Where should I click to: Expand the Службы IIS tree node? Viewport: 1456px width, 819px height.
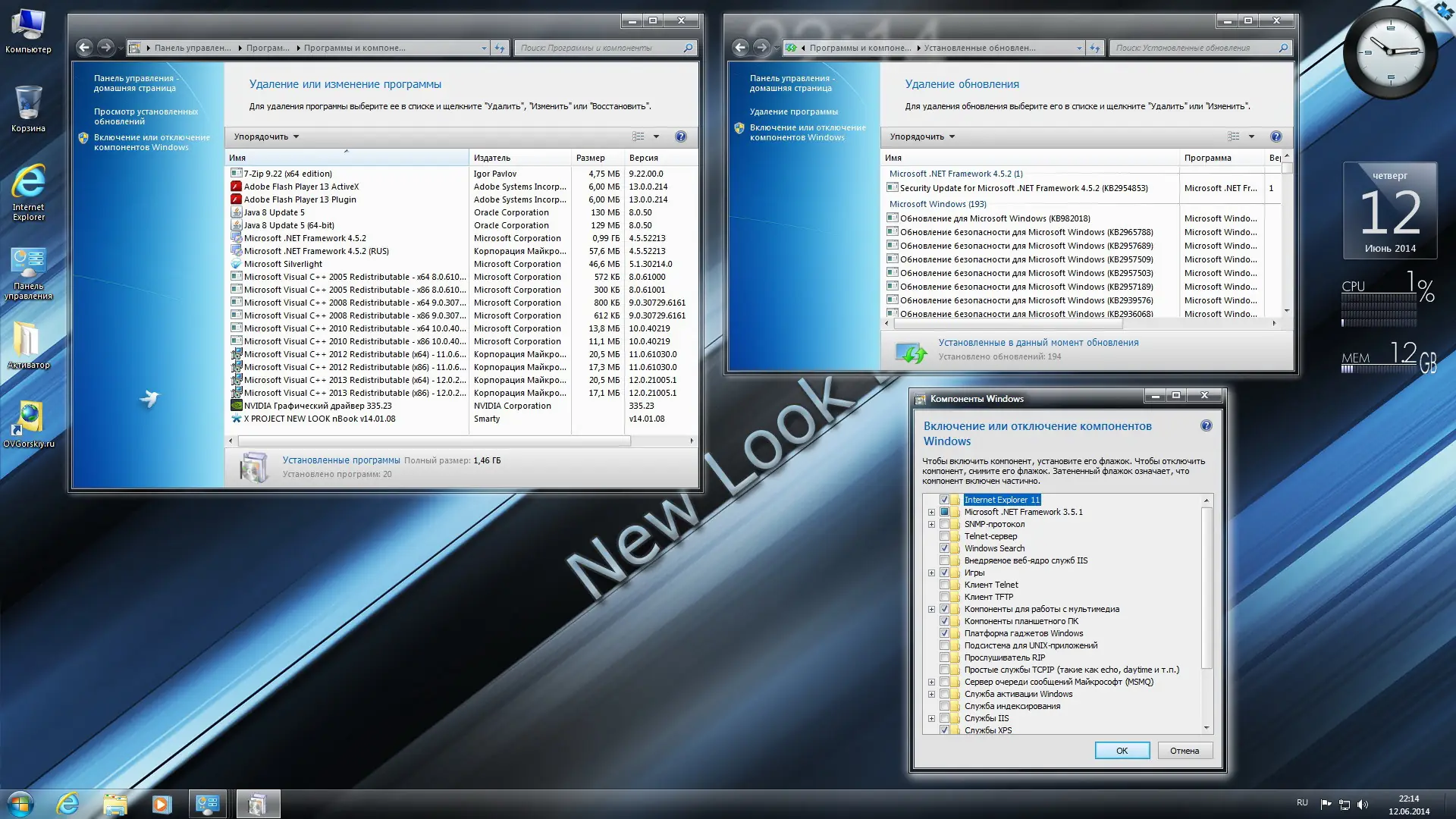click(x=932, y=717)
